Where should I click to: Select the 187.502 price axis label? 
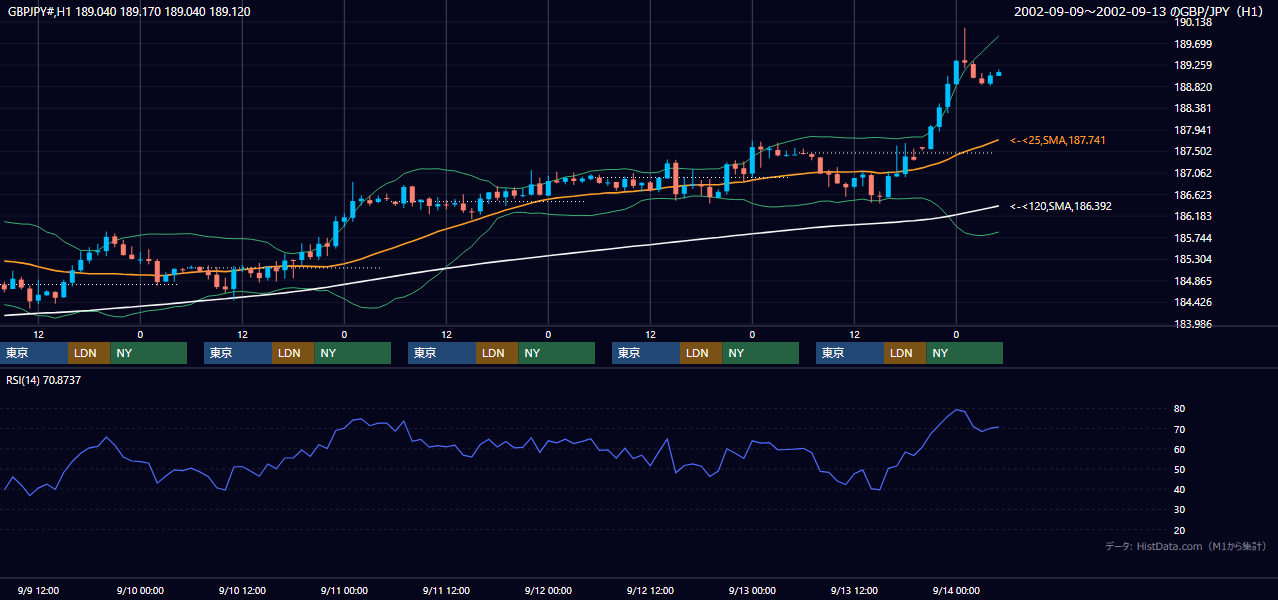[x=1192, y=152]
